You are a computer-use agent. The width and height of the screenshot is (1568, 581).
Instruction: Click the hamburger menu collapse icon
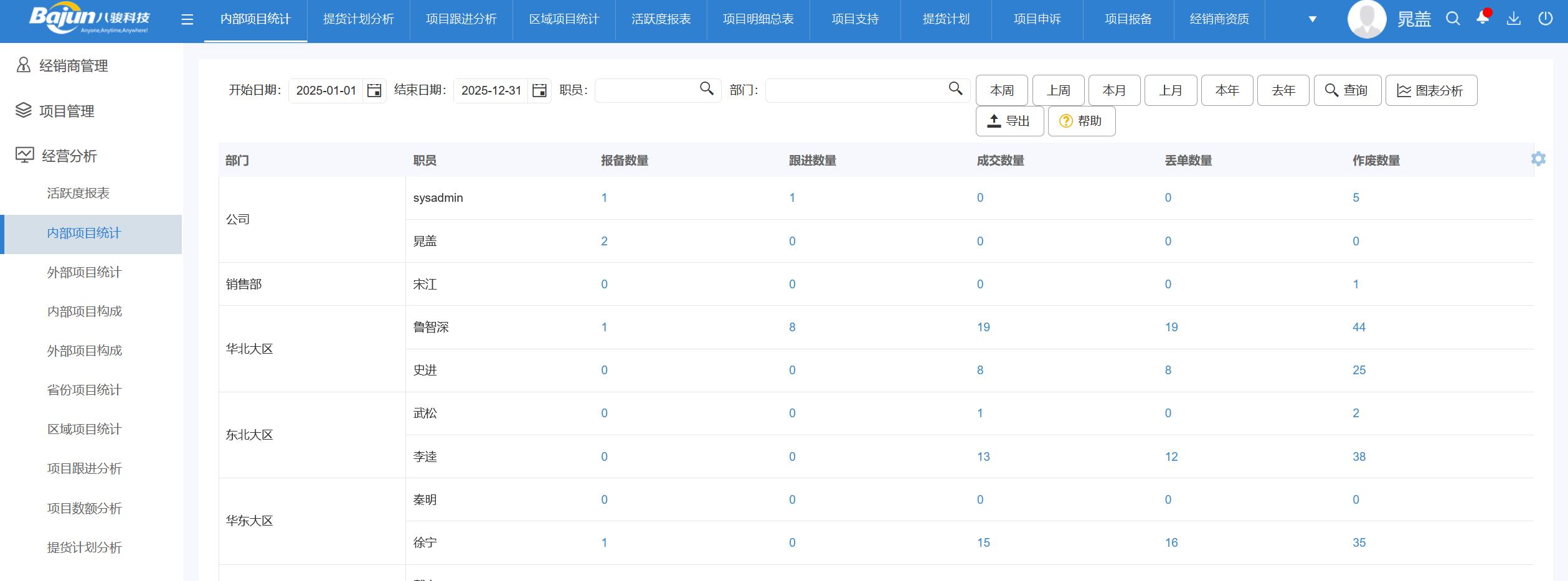187,19
